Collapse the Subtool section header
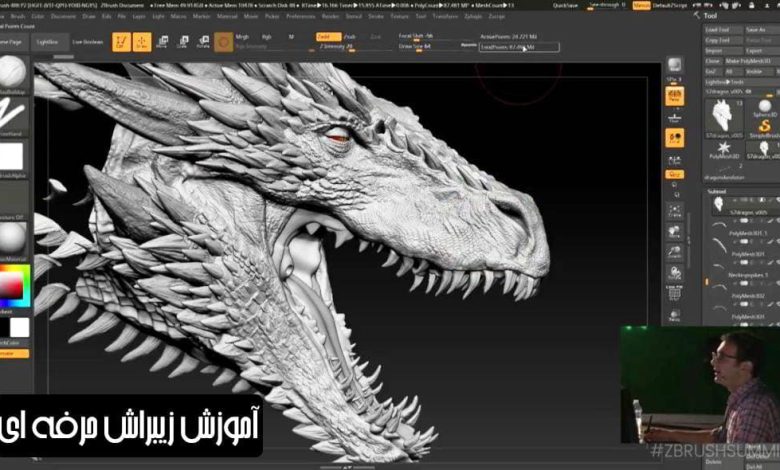The width and height of the screenshot is (780, 470). pos(717,191)
